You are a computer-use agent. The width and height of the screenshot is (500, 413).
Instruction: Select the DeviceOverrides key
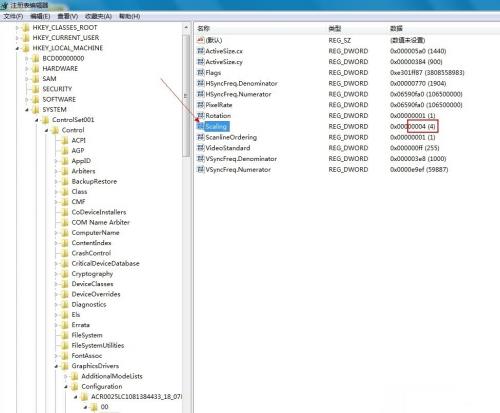(96, 294)
